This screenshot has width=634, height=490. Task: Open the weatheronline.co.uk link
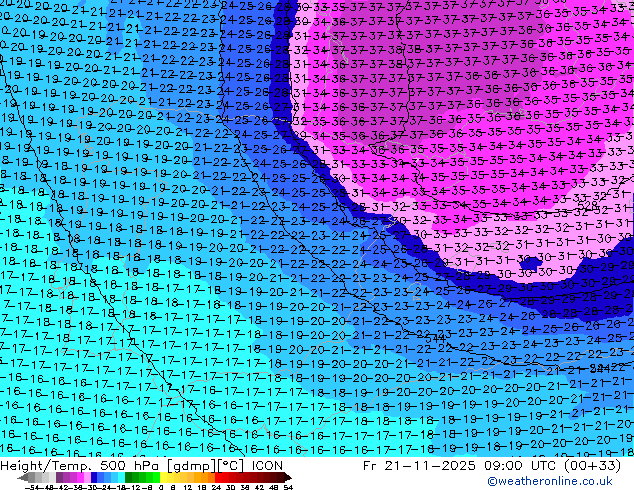(550, 481)
